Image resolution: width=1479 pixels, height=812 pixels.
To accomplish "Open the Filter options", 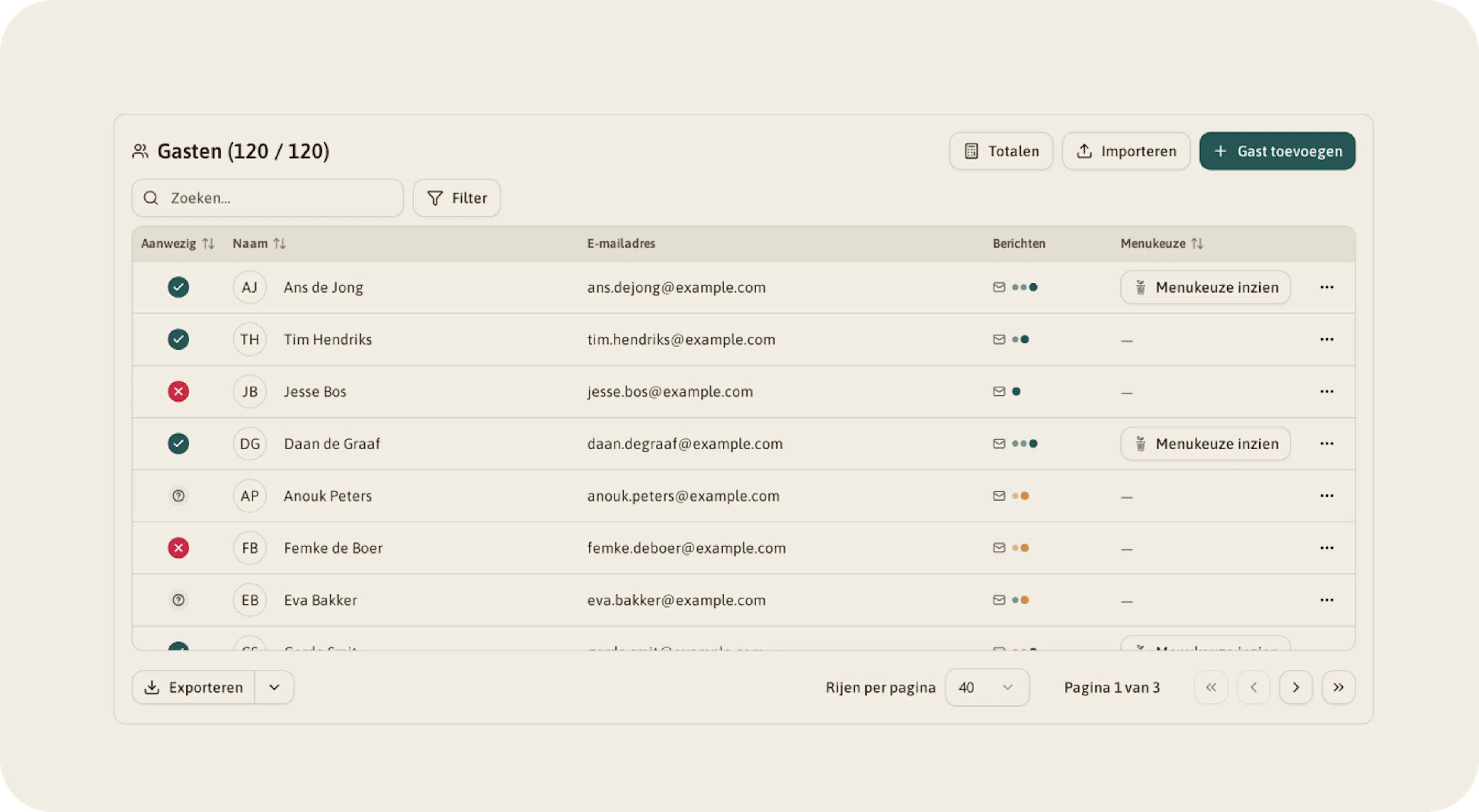I will pyautogui.click(x=456, y=198).
